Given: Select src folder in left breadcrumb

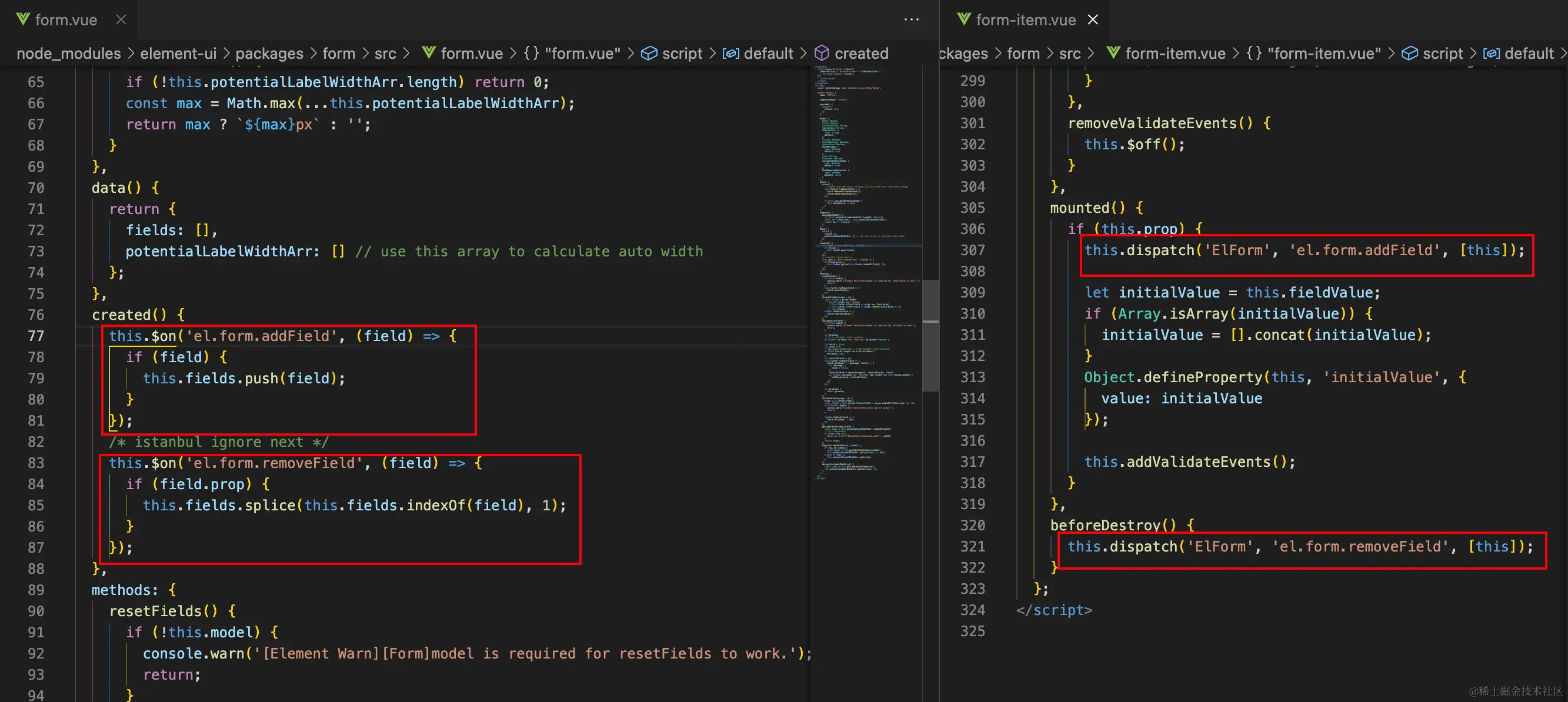Looking at the screenshot, I should coord(385,54).
